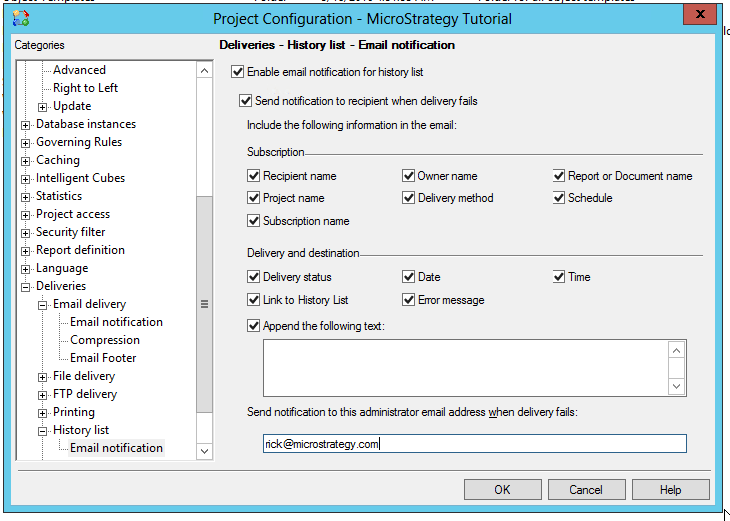Open Help for this dialog
Screen dimensions: 730x521
click(x=670, y=489)
